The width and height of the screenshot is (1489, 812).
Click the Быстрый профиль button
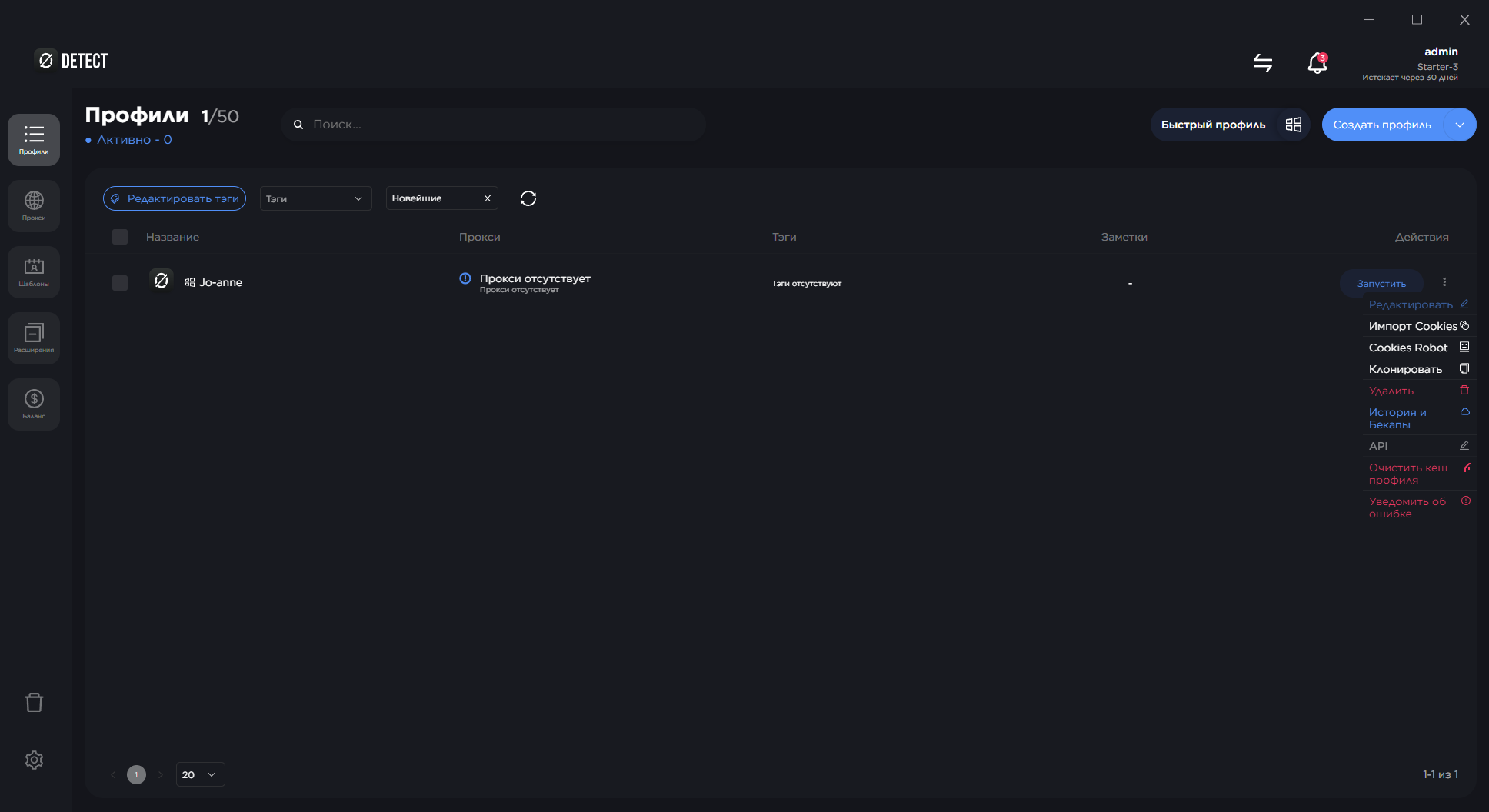(1213, 125)
